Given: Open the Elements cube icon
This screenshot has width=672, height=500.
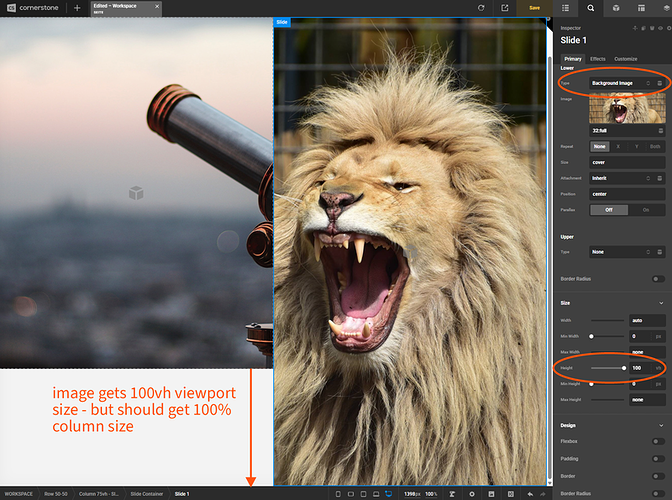Looking at the screenshot, I should (x=616, y=8).
